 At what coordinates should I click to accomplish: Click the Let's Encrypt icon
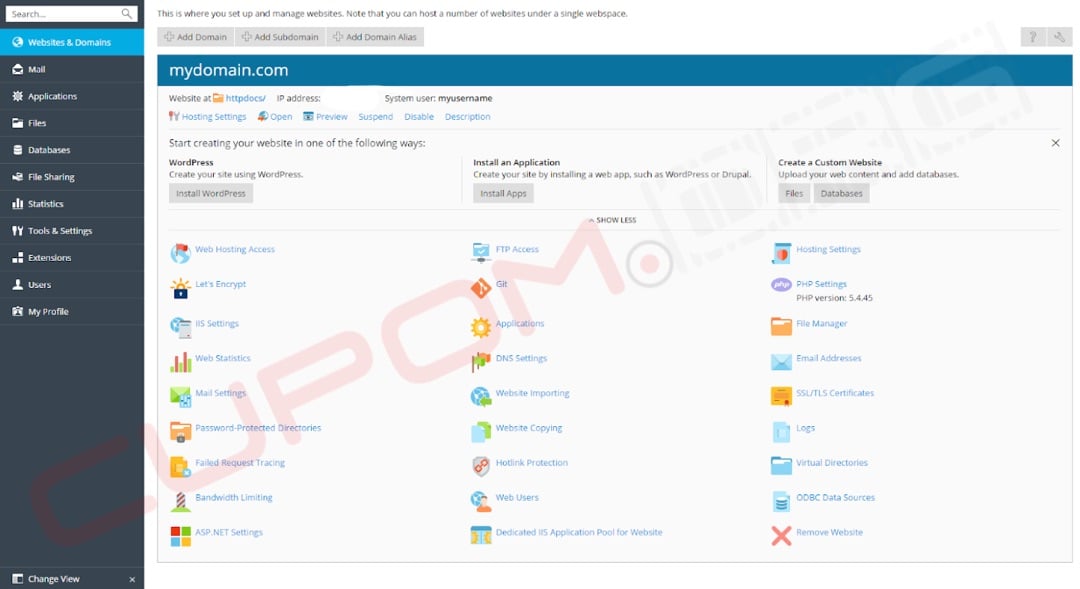[x=180, y=288]
